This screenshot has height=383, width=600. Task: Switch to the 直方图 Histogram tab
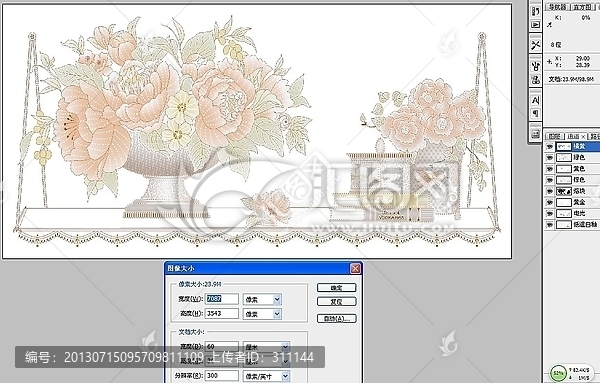[x=582, y=7]
